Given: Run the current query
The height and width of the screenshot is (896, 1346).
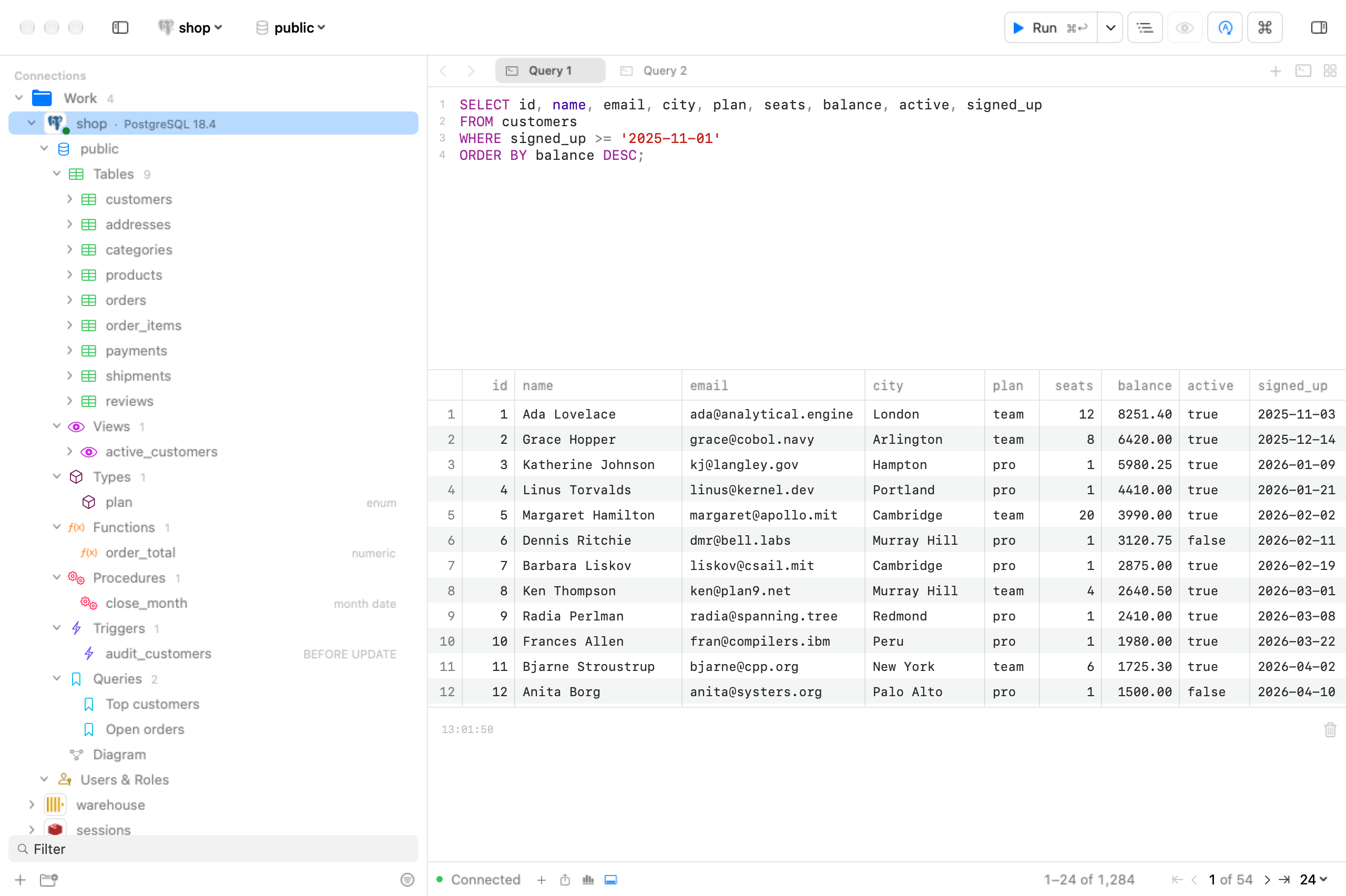Looking at the screenshot, I should pos(1050,27).
